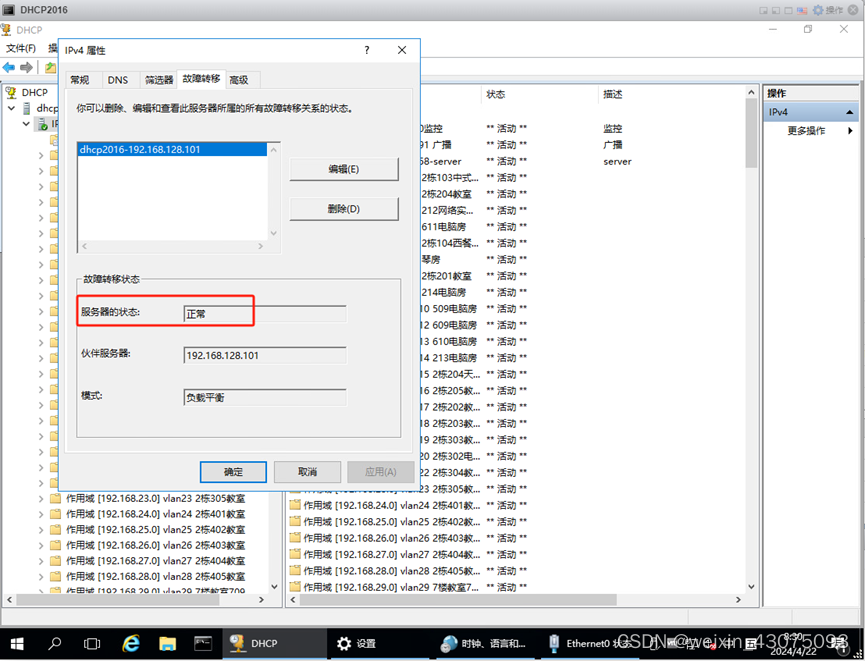The image size is (865, 661).
Task: Open the Windows Start menu
Action: [17, 643]
